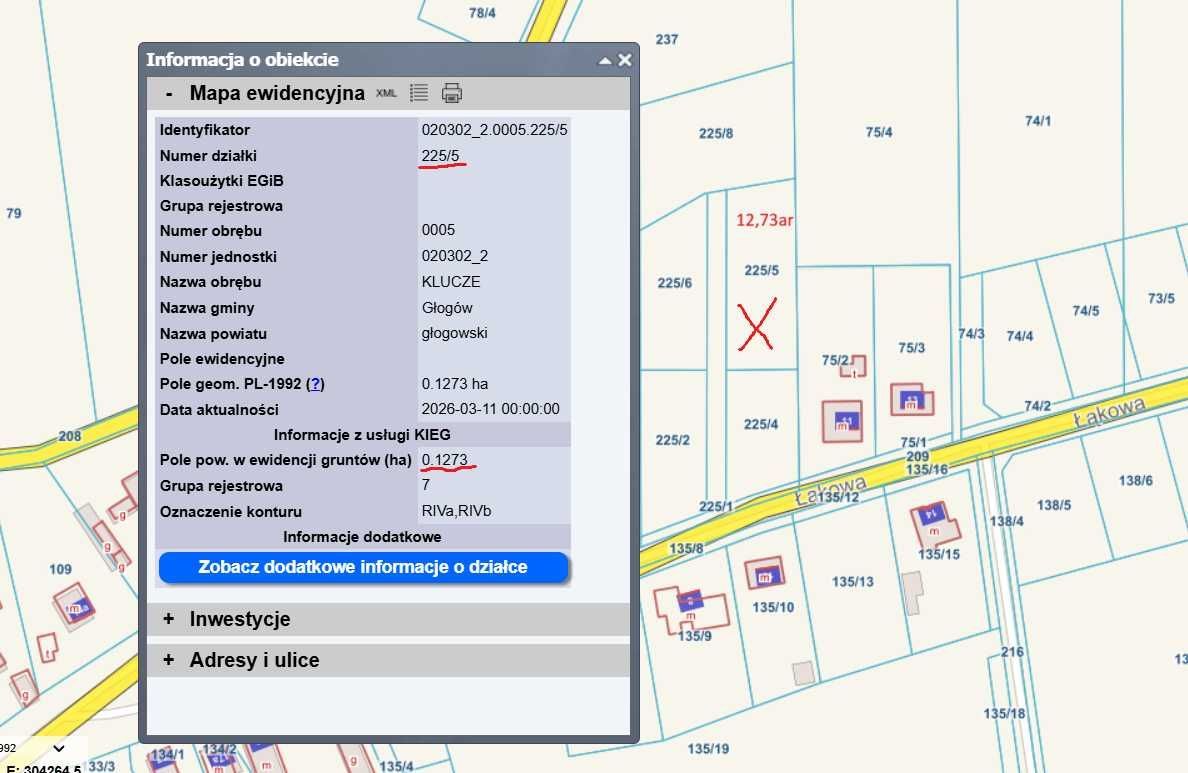Click the yellow road along Łąkowa street
Viewport: 1188px width, 773px height.
tap(1030, 430)
